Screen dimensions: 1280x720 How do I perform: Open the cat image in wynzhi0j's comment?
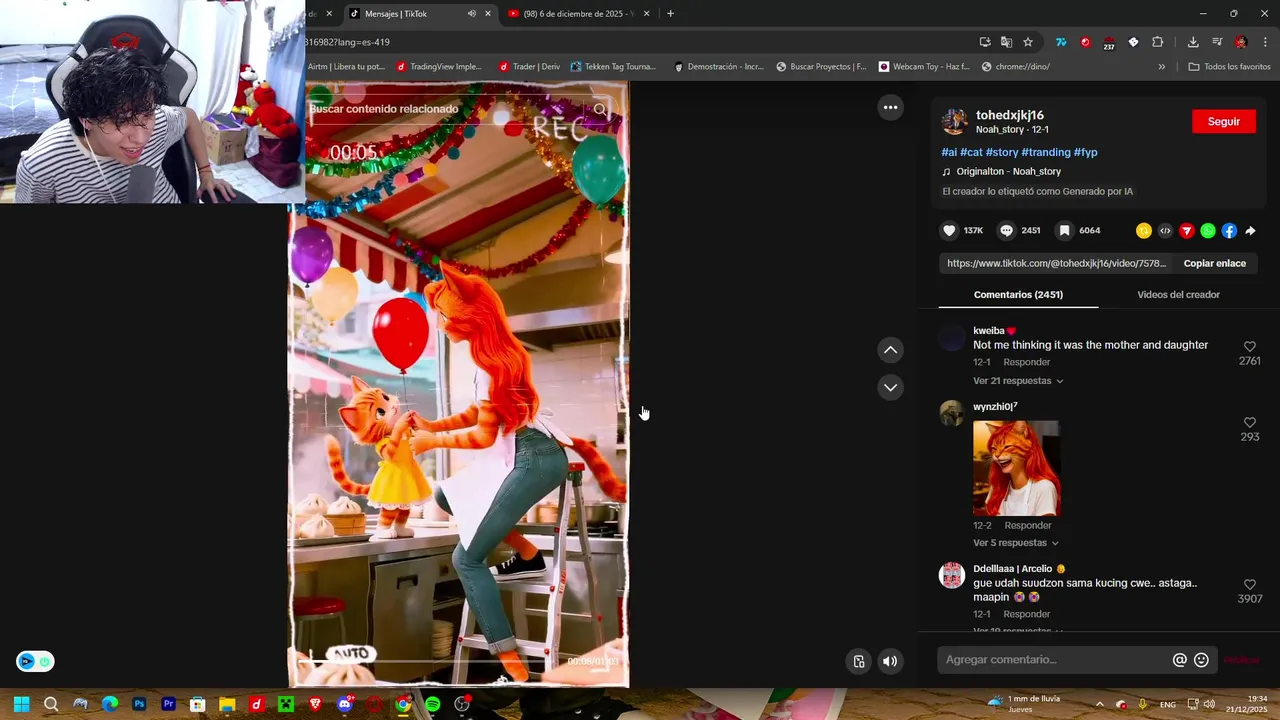pyautogui.click(x=1016, y=468)
